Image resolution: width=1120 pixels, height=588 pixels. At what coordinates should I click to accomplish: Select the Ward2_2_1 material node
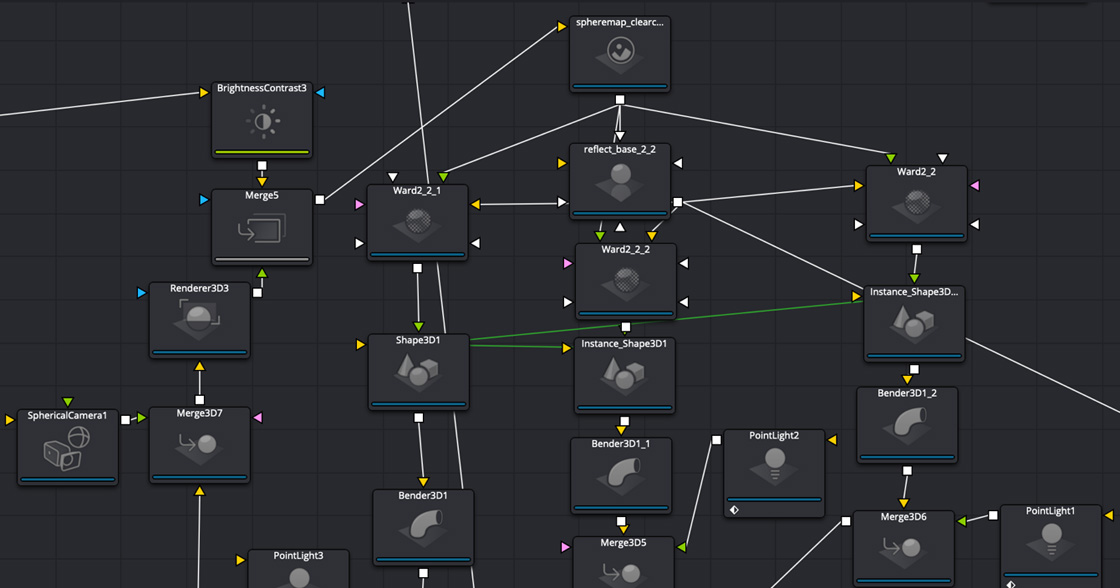point(417,222)
